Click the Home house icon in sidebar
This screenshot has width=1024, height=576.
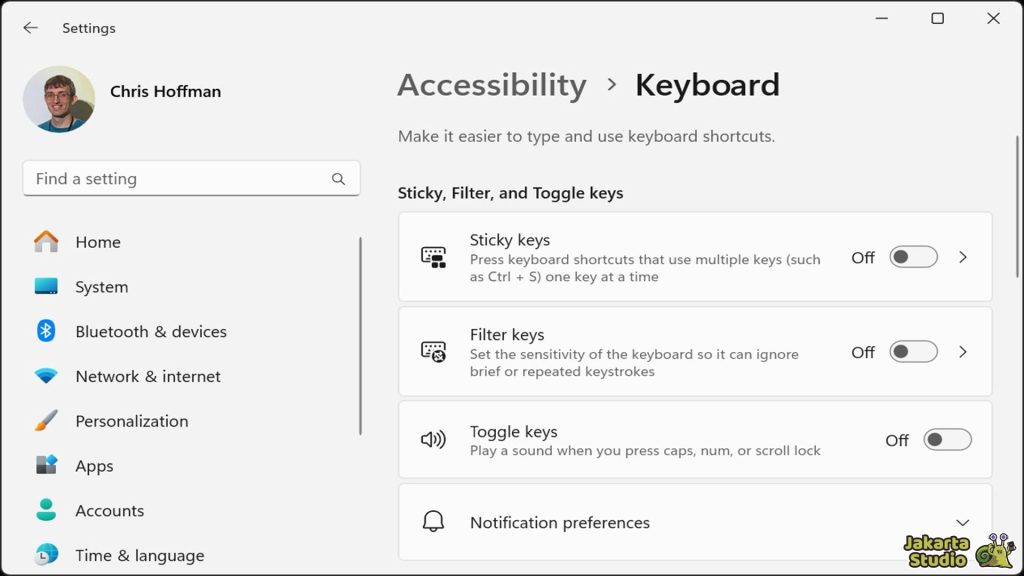(46, 242)
